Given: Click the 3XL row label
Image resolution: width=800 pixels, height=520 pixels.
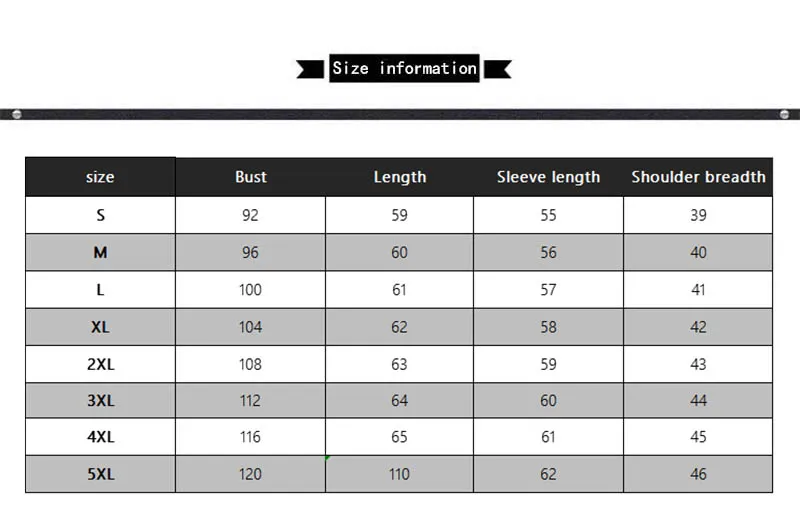Looking at the screenshot, I should pos(101,401).
